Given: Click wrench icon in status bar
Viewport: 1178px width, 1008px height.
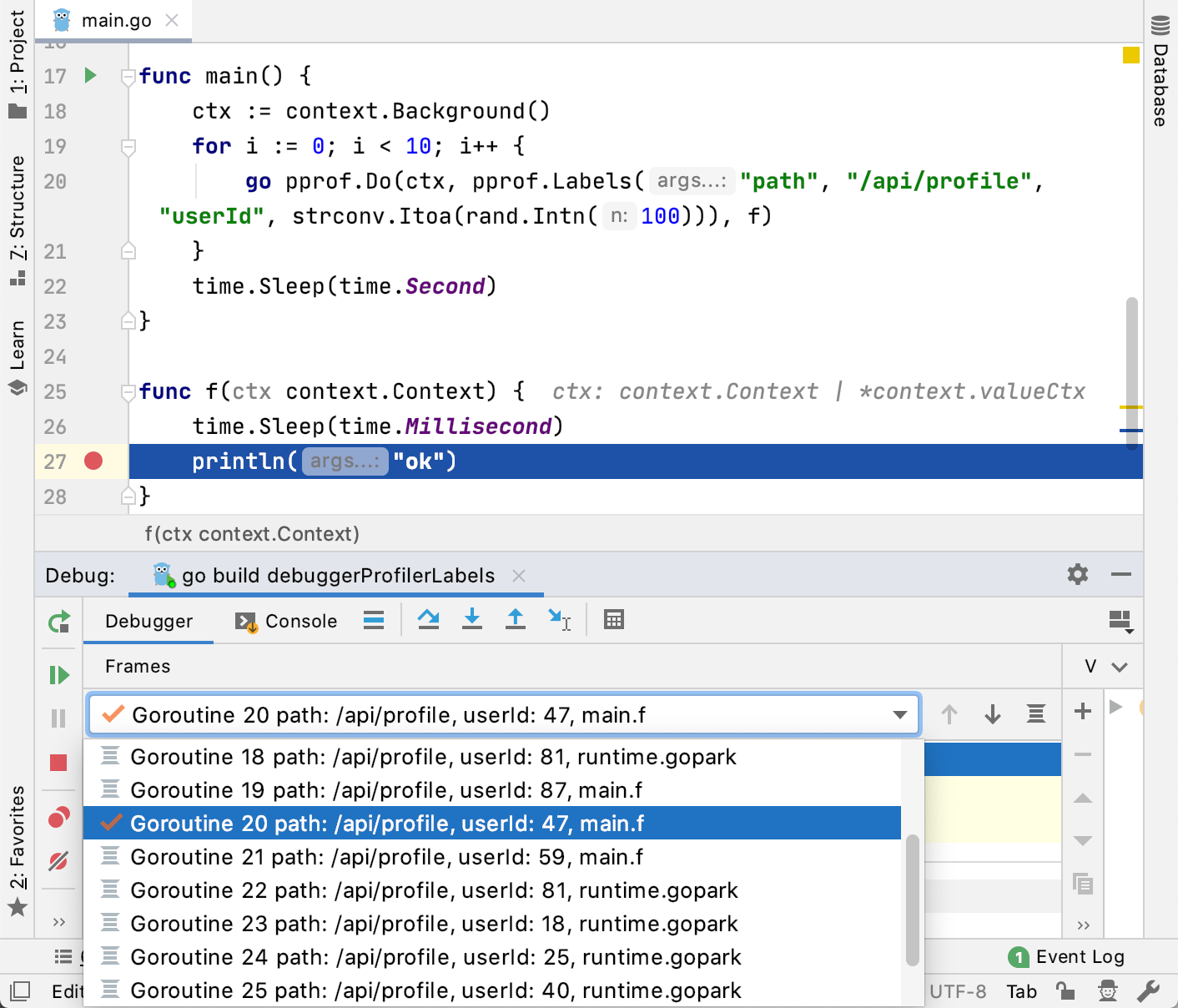Looking at the screenshot, I should (x=1149, y=990).
